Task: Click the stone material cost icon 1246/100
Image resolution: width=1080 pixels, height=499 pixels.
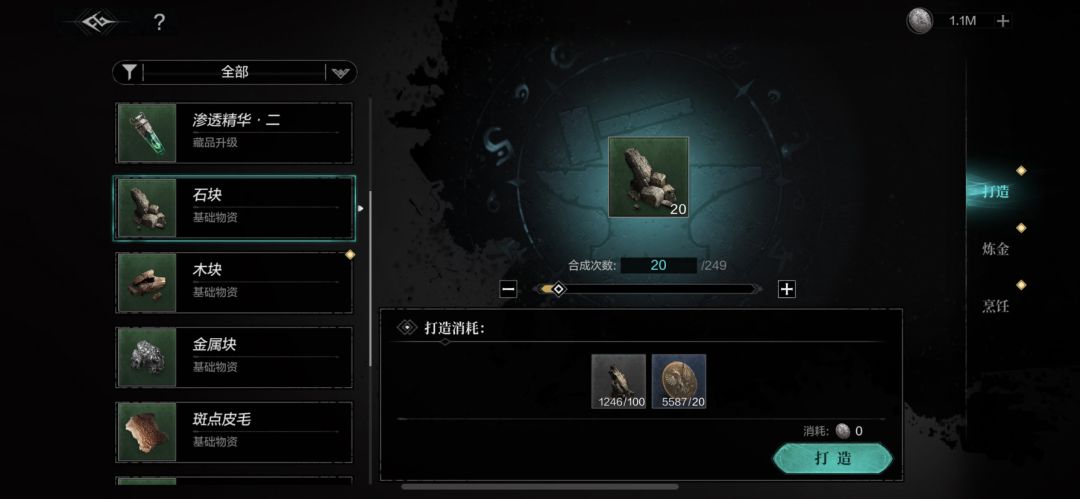Action: pyautogui.click(x=619, y=381)
